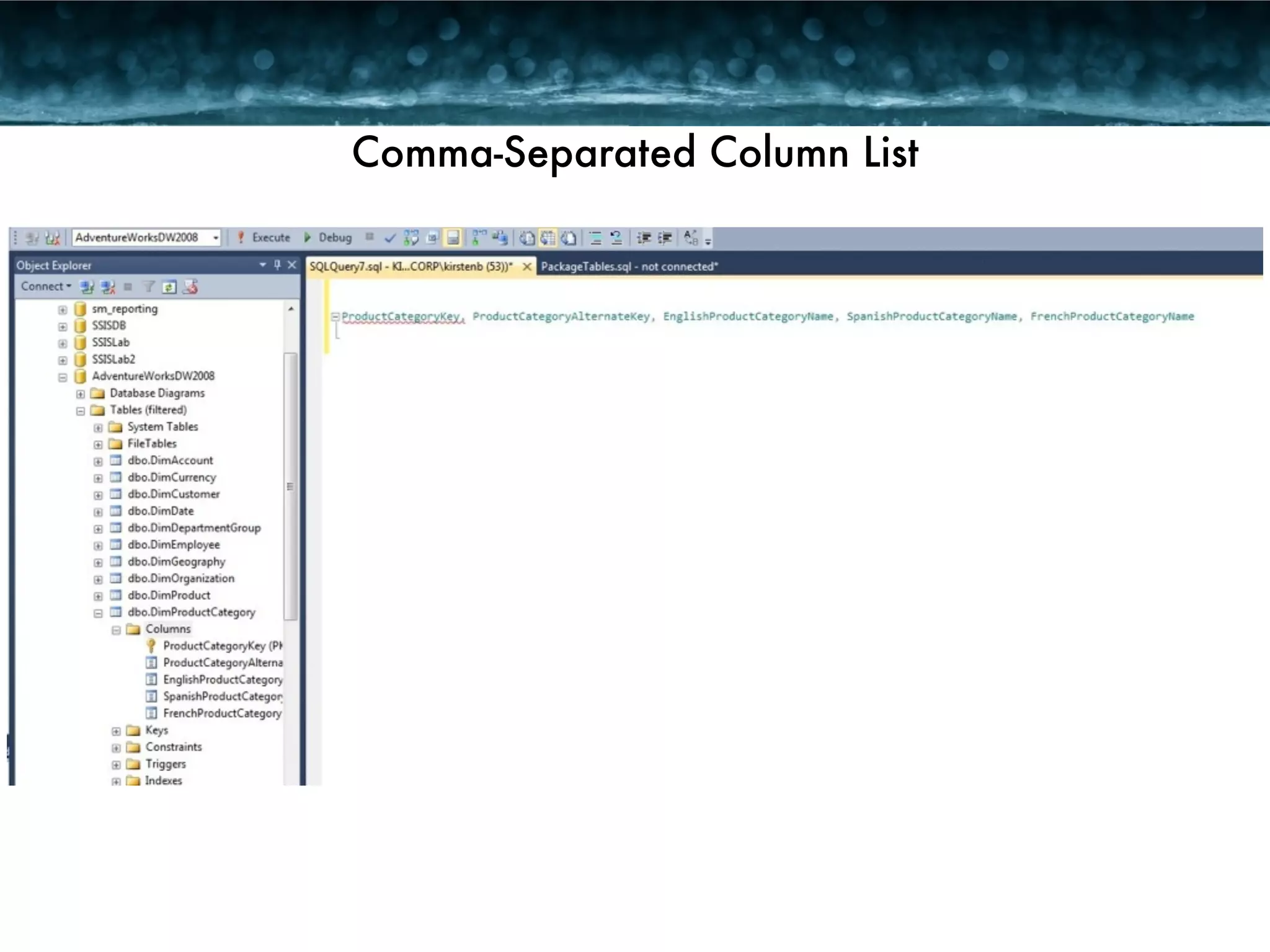Pin the Object Explorer panel with auto-hide icon
This screenshot has height=952, width=1270.
[x=277, y=265]
